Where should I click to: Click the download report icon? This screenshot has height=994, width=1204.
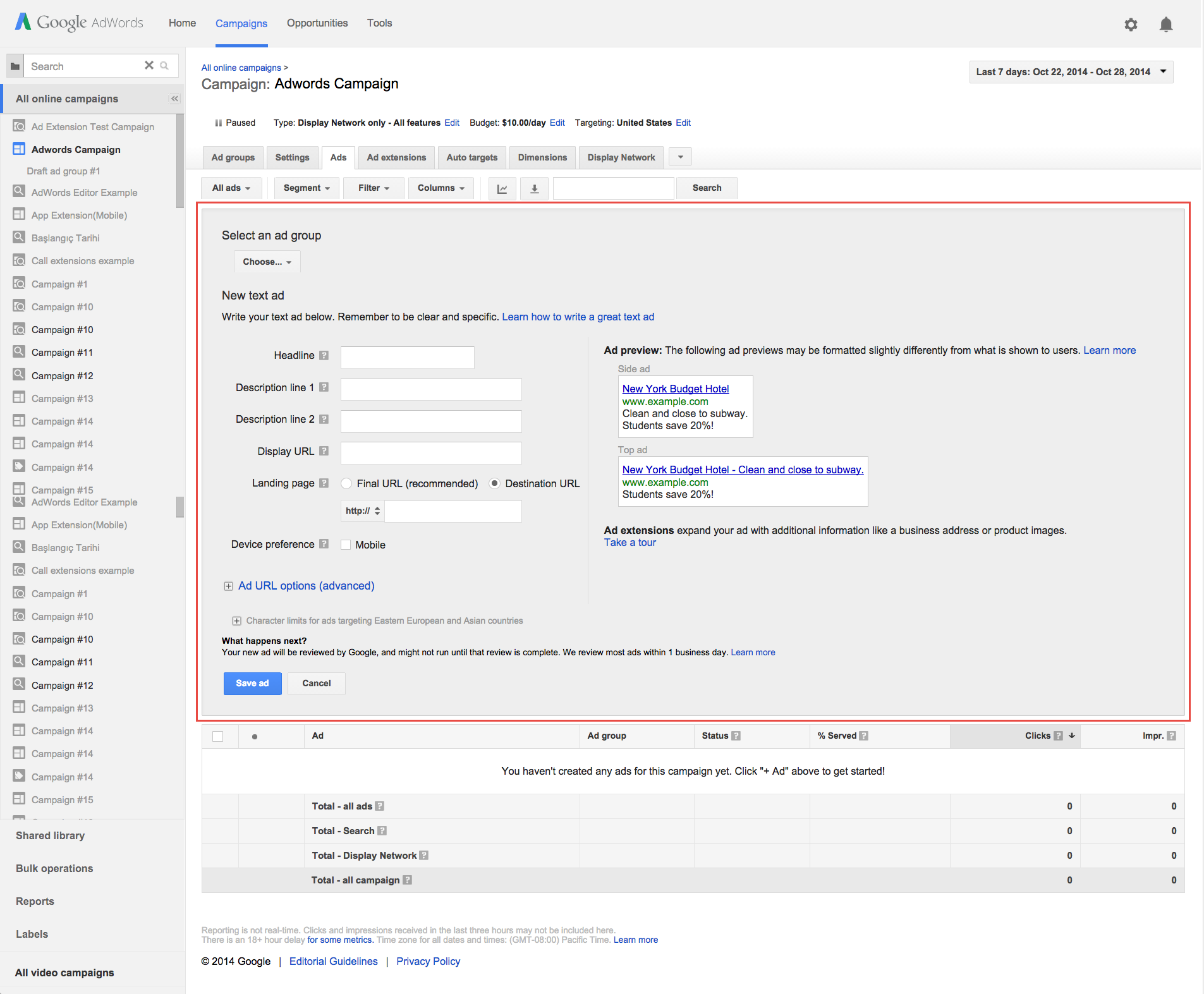[534, 188]
